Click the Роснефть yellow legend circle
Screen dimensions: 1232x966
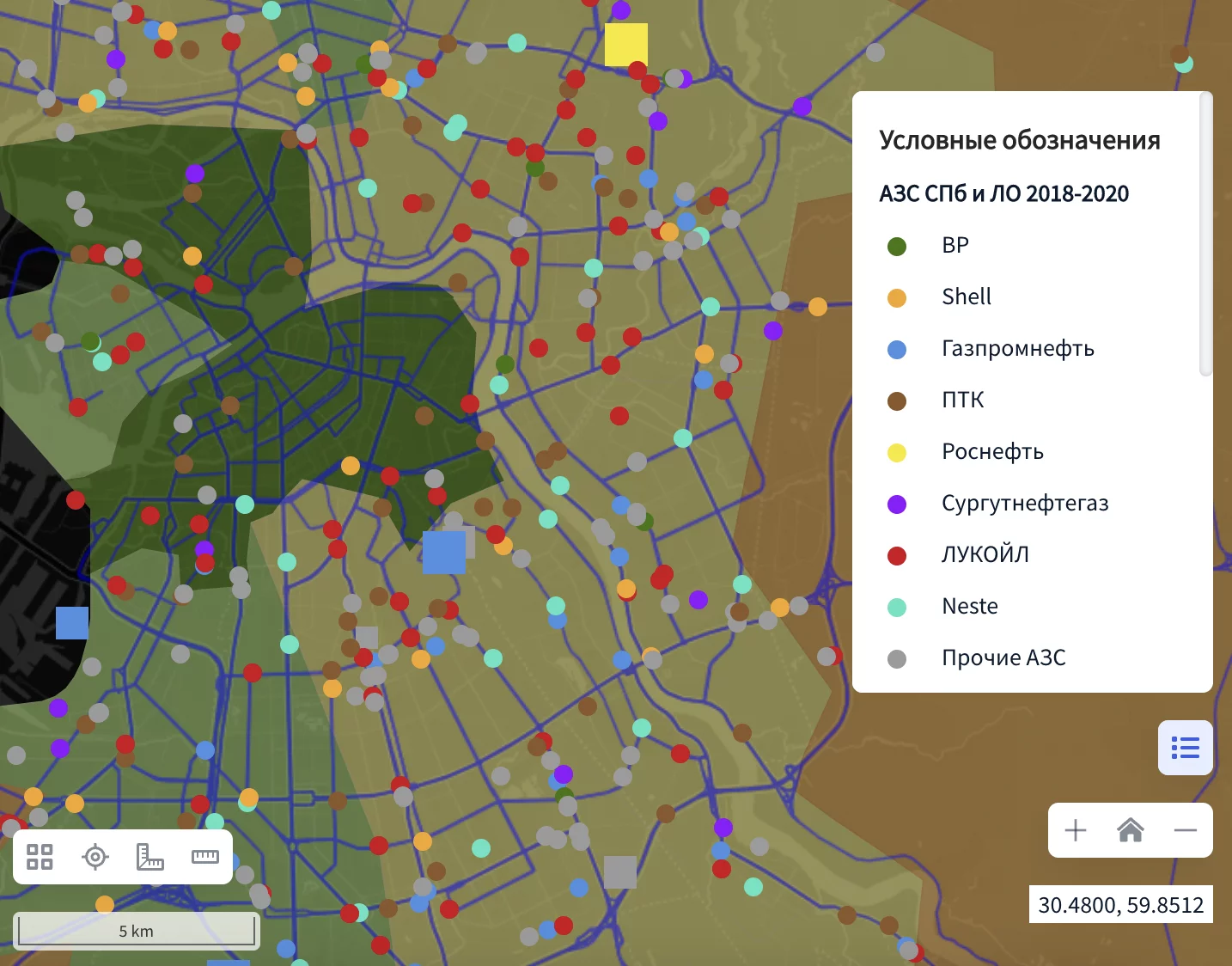tap(897, 453)
